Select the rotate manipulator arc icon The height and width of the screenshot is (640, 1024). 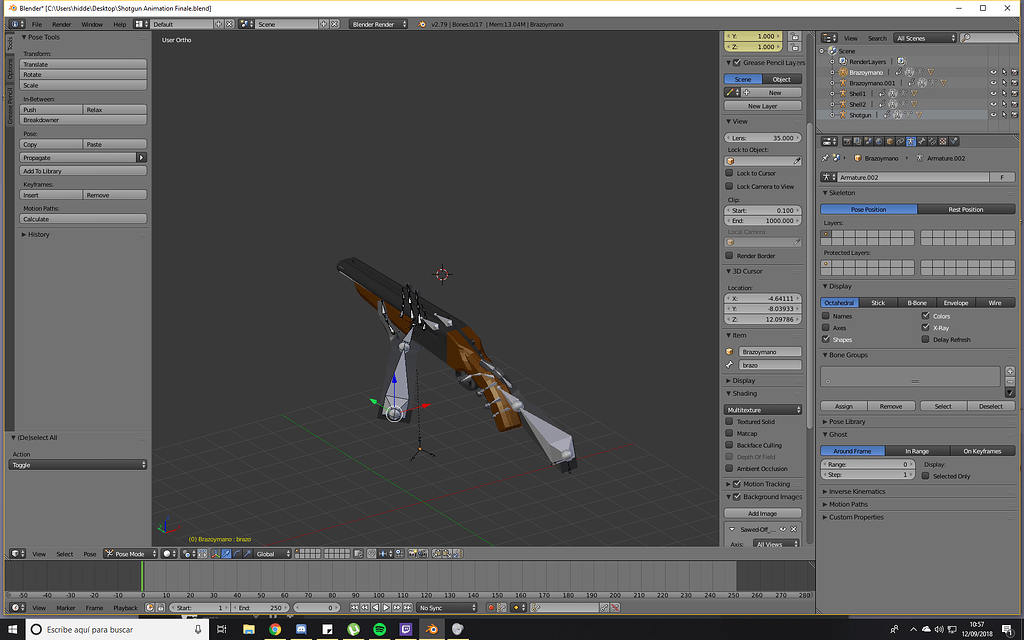tap(237, 554)
